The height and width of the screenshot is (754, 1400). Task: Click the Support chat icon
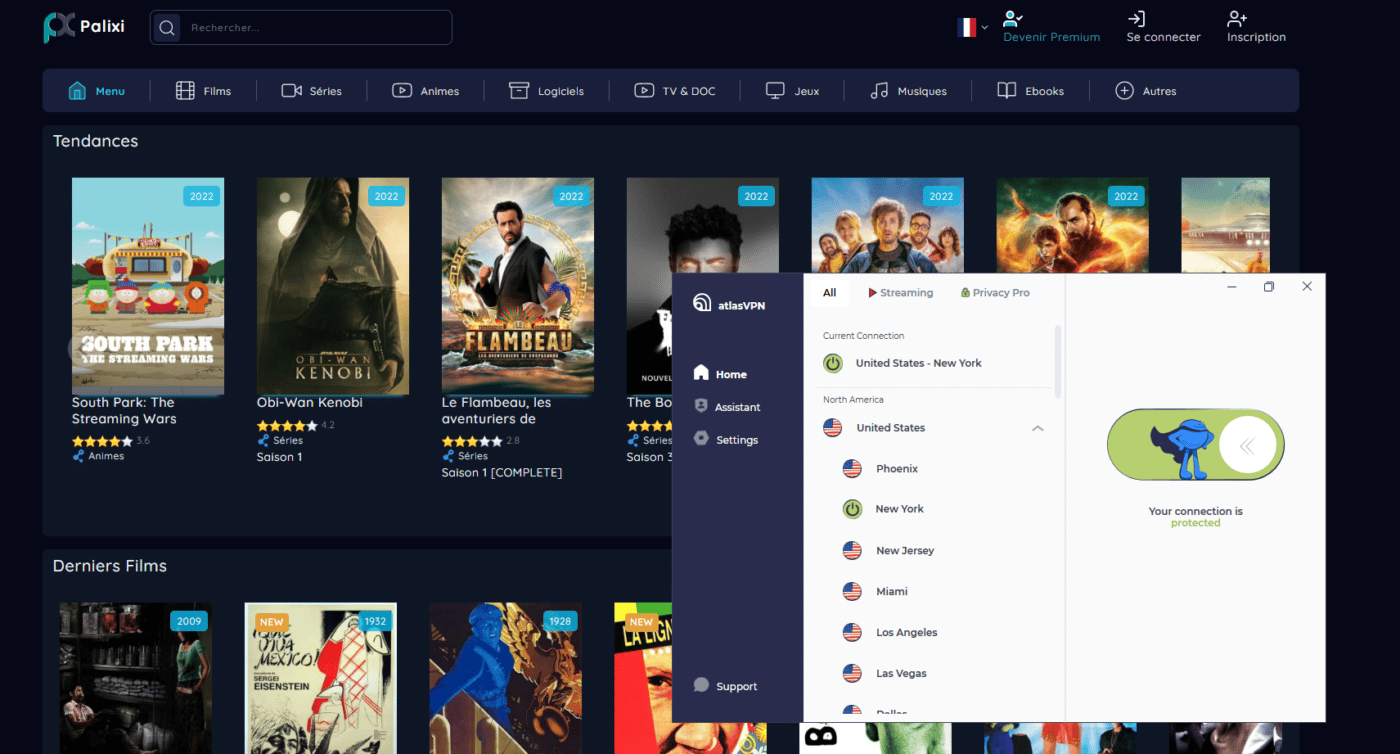(701, 686)
